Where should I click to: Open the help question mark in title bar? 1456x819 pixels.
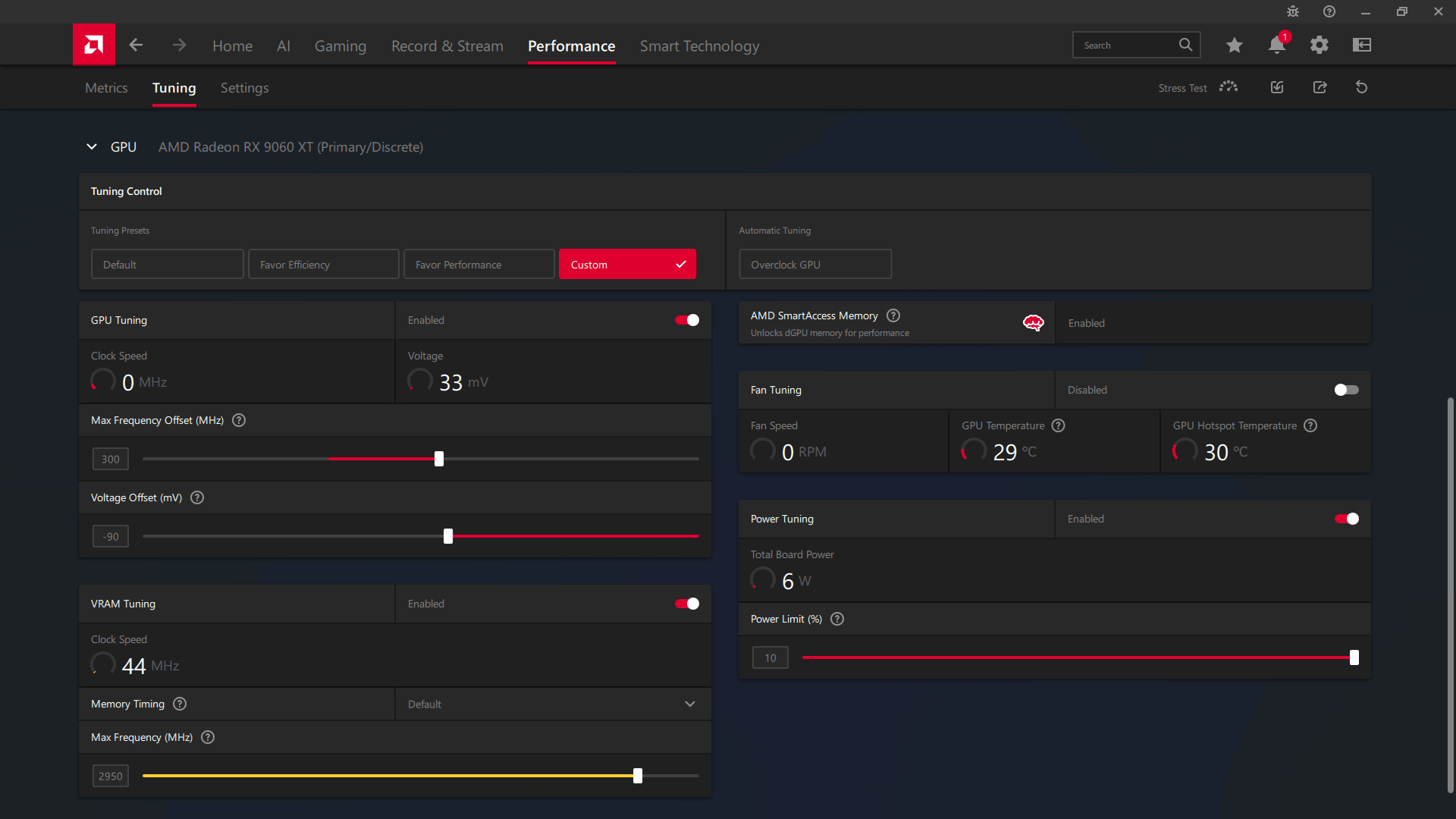tap(1329, 11)
